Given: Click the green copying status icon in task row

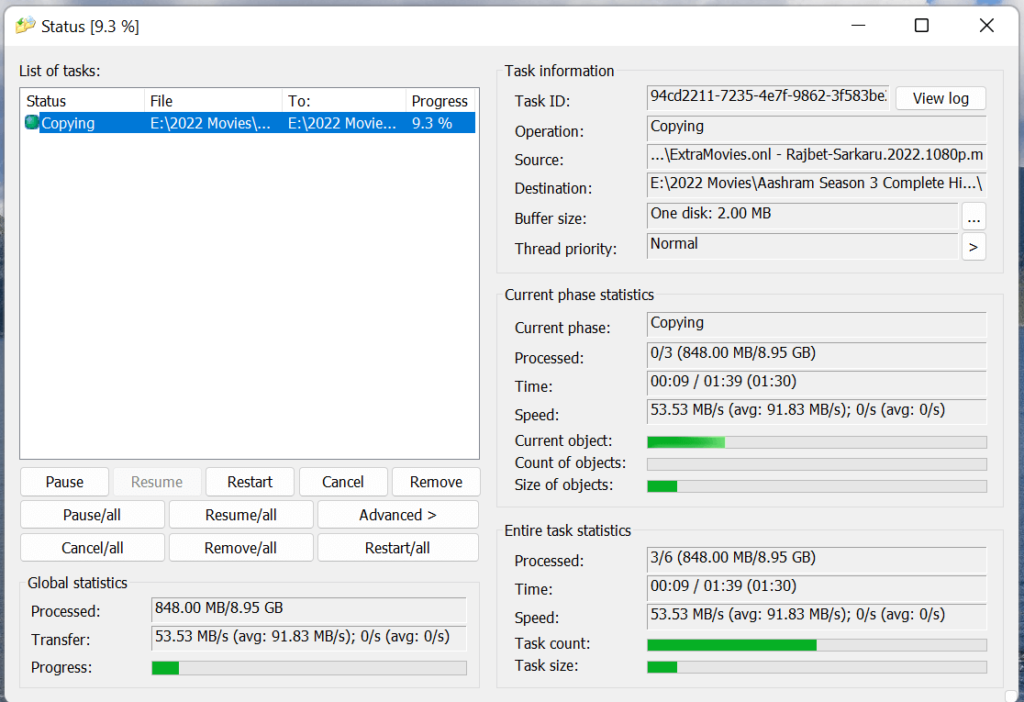Looking at the screenshot, I should pos(31,122).
